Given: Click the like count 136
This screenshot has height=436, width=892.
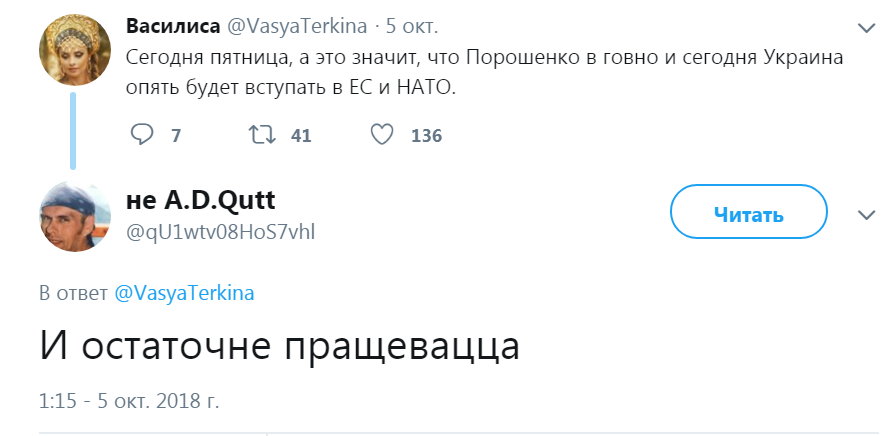Looking at the screenshot, I should point(426,136).
